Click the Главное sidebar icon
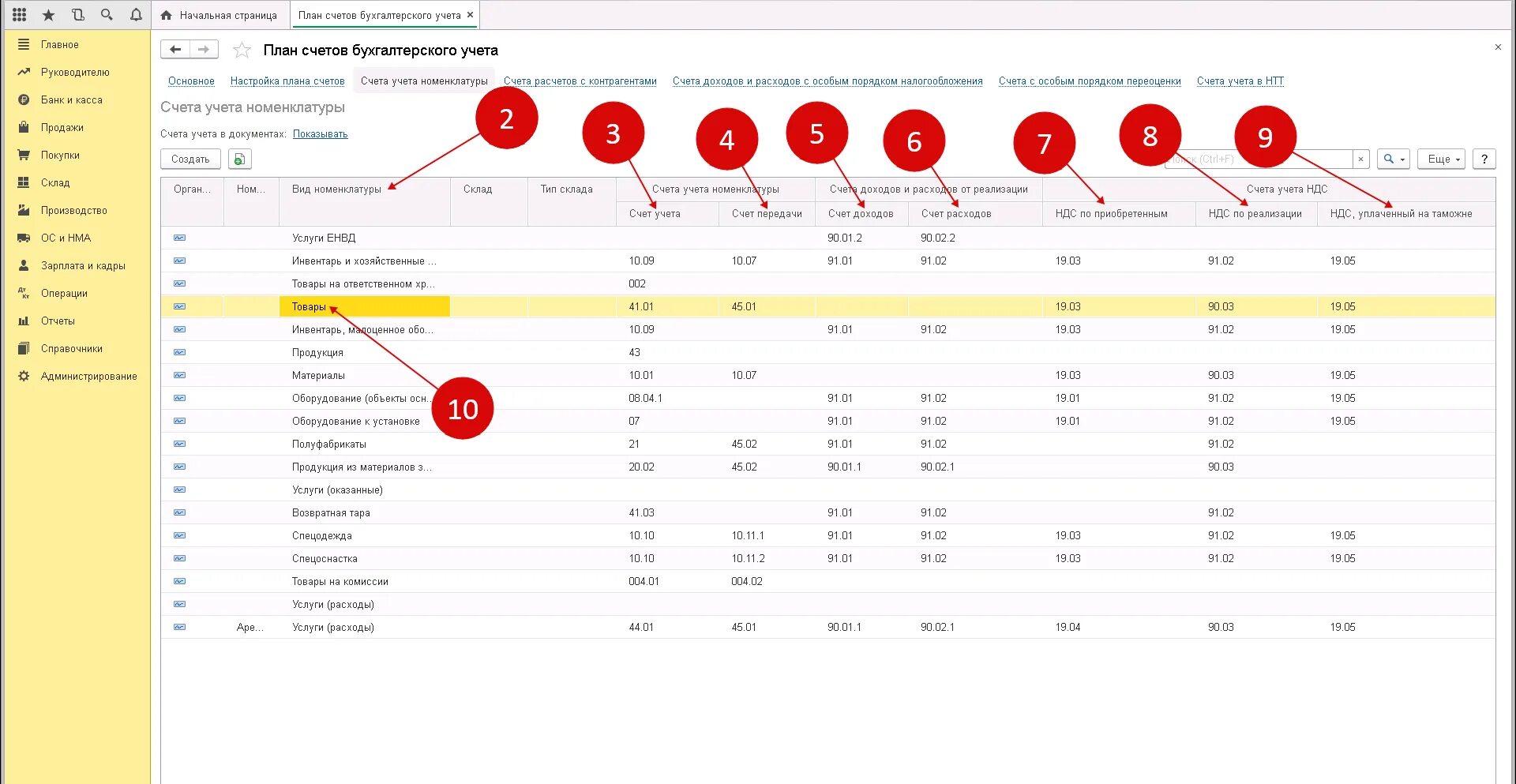Viewport: 1516px width, 784px height. [x=24, y=44]
